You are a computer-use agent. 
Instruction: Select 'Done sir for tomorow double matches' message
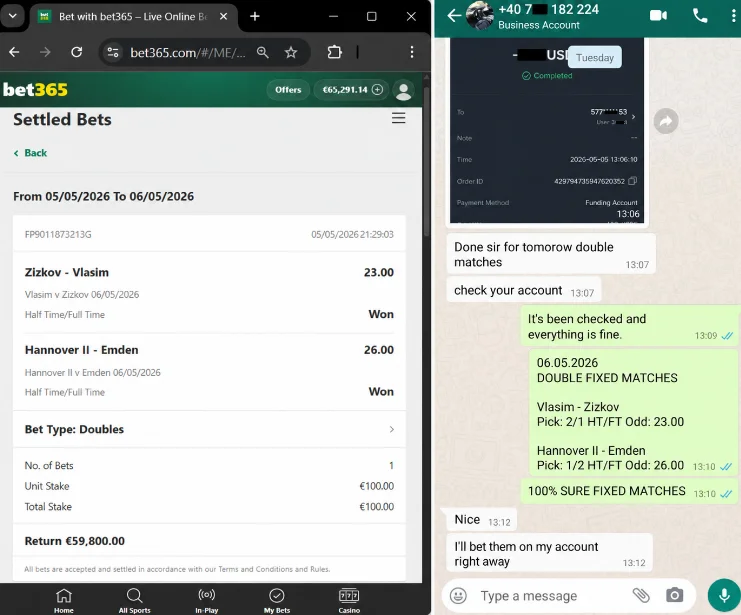[551, 254]
